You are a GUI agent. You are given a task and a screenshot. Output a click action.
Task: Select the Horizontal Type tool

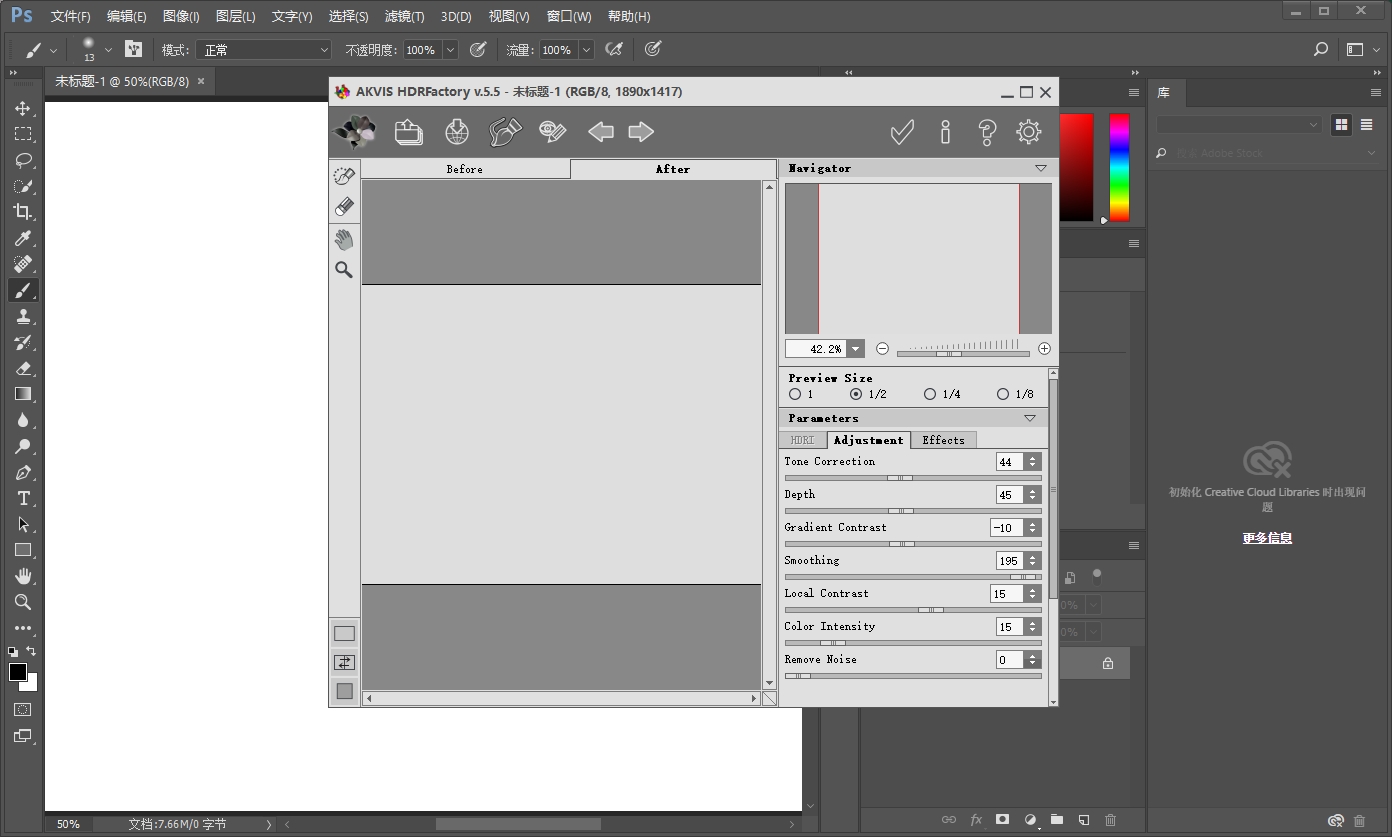[x=23, y=498]
